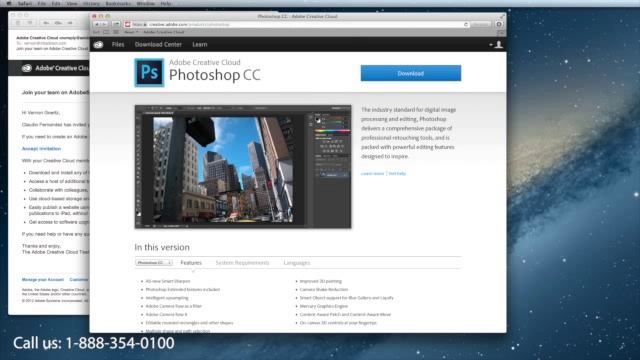The width and height of the screenshot is (640, 360).
Task: Click the 'Adobe Camera Raw 8' feature text
Action: (x=166, y=315)
